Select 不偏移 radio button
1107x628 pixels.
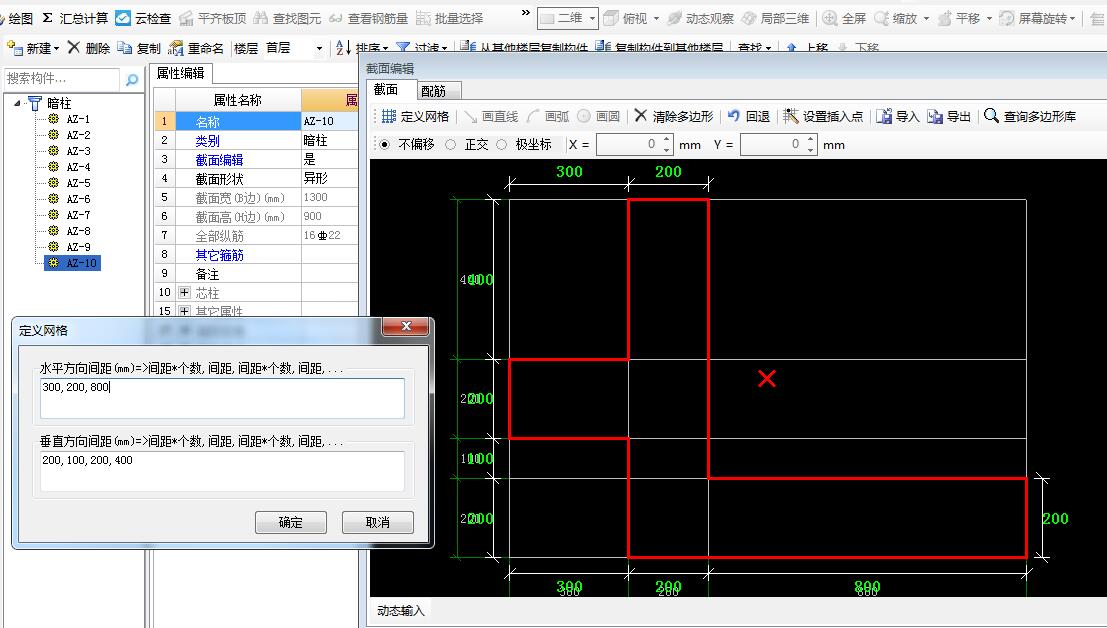click(x=384, y=145)
